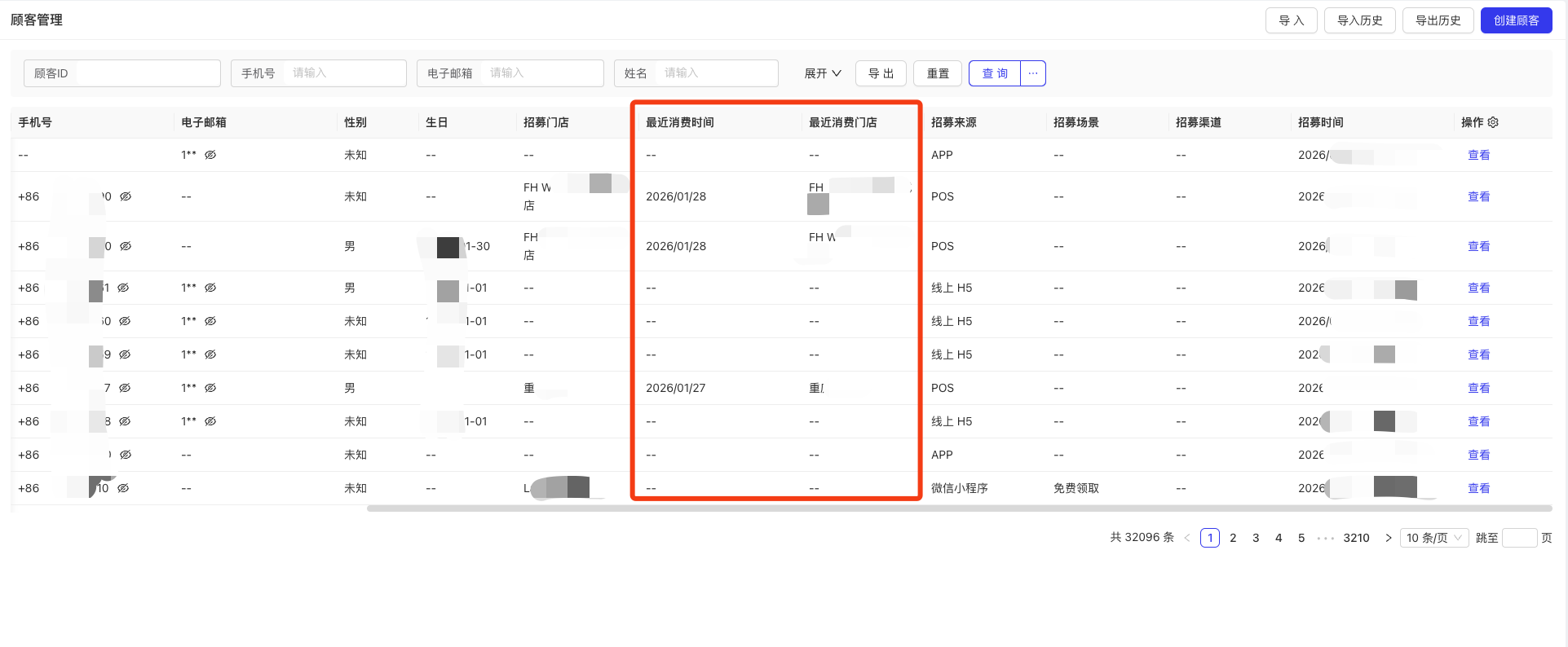Reveal masked email in the 2026/01/27 row
The width and height of the screenshot is (1568, 647).
210,388
